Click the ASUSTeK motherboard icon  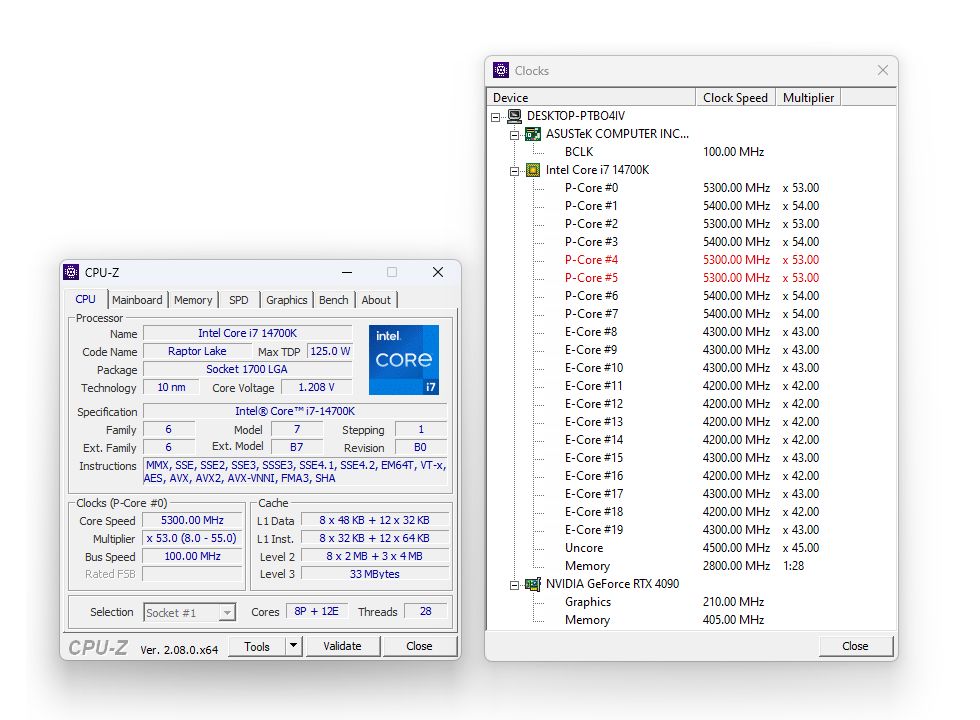click(x=532, y=134)
